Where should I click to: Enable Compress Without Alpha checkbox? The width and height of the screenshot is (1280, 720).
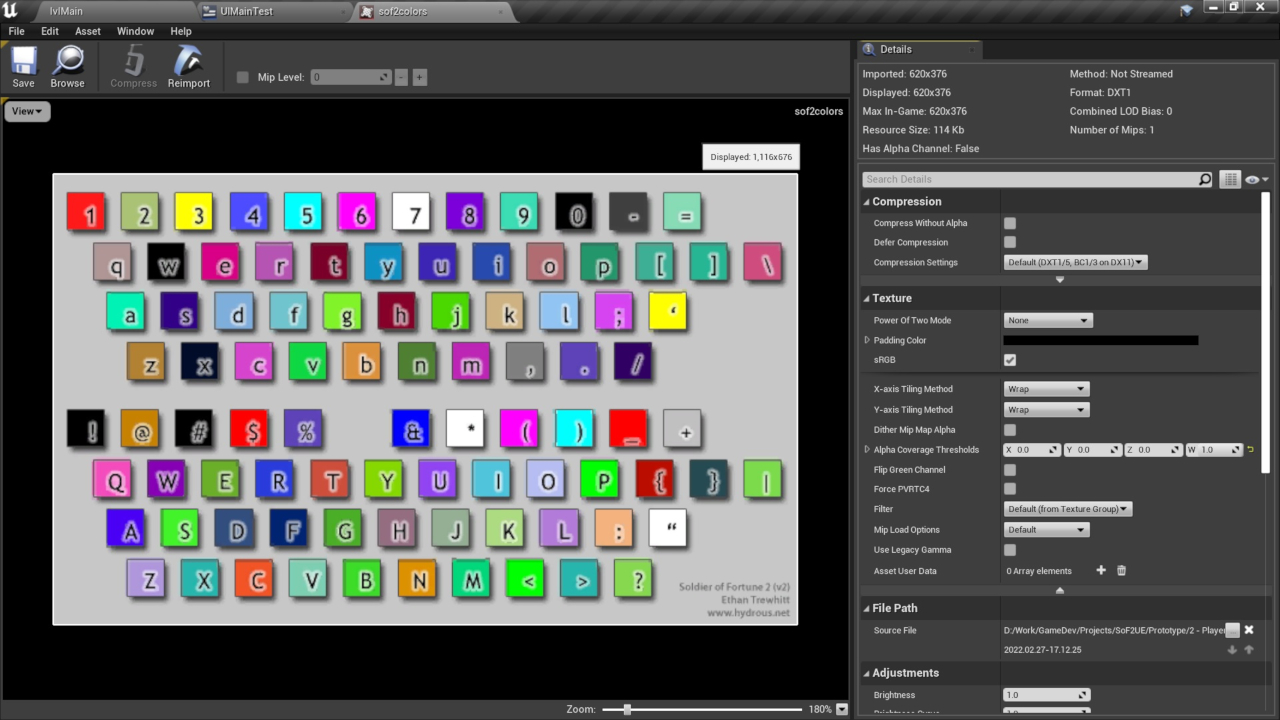pyautogui.click(x=1010, y=223)
